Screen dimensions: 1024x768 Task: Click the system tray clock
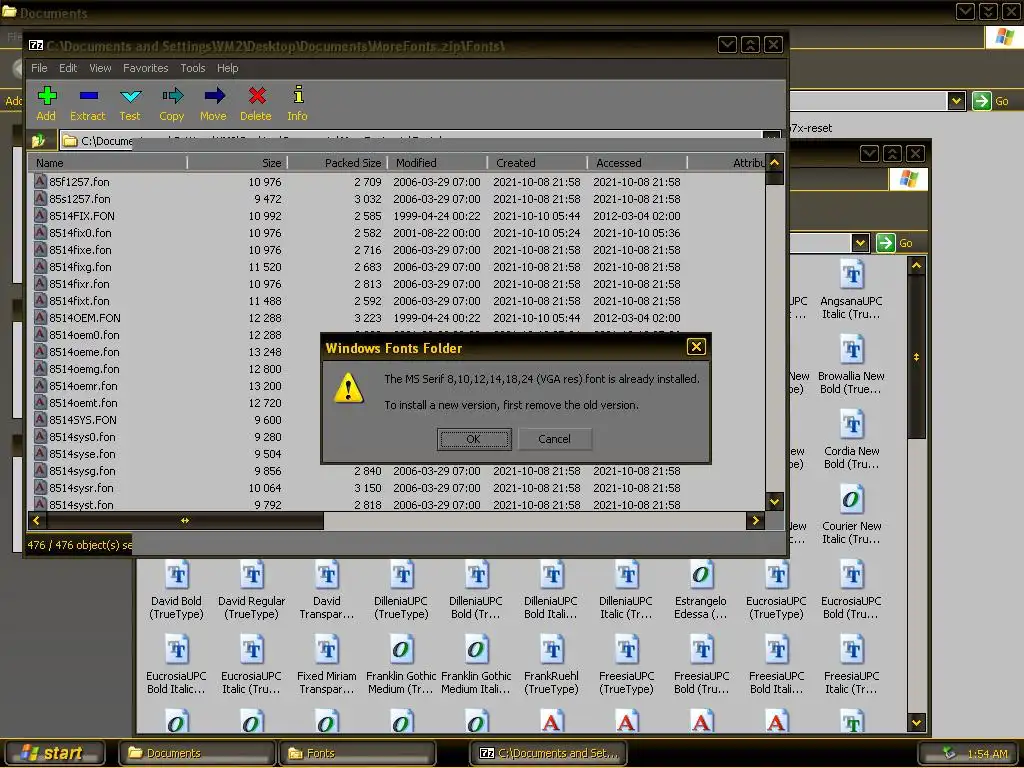point(987,754)
